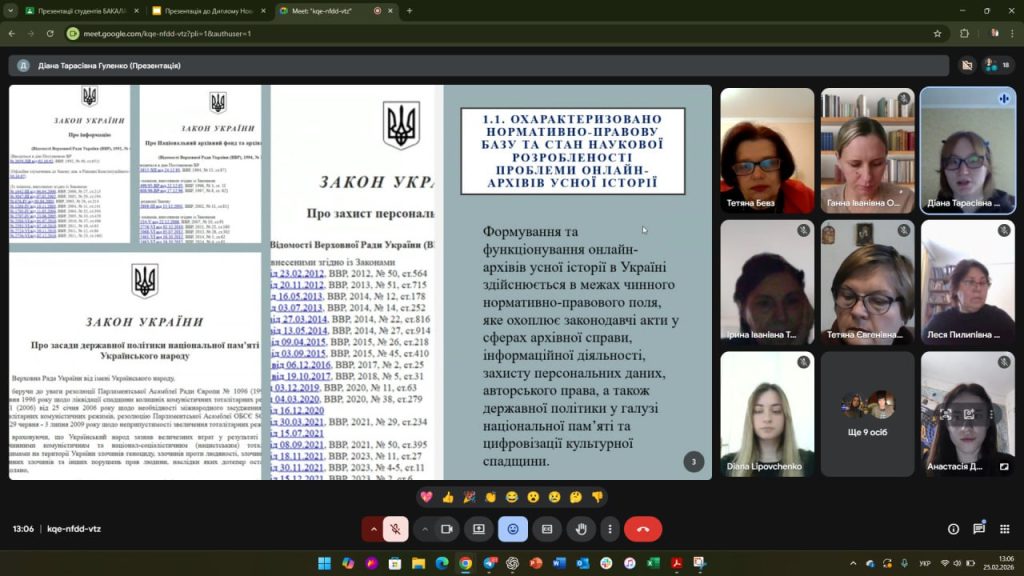Expand video settings arrow beside camera
1024x576 pixels.
tap(425, 529)
